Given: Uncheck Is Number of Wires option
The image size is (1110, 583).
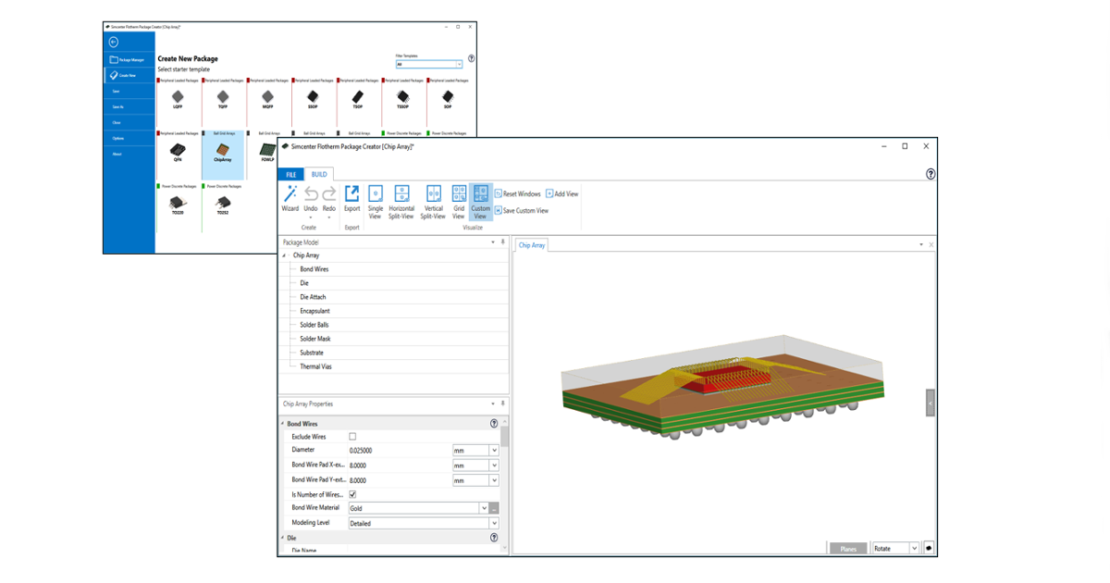Looking at the screenshot, I should (x=352, y=494).
